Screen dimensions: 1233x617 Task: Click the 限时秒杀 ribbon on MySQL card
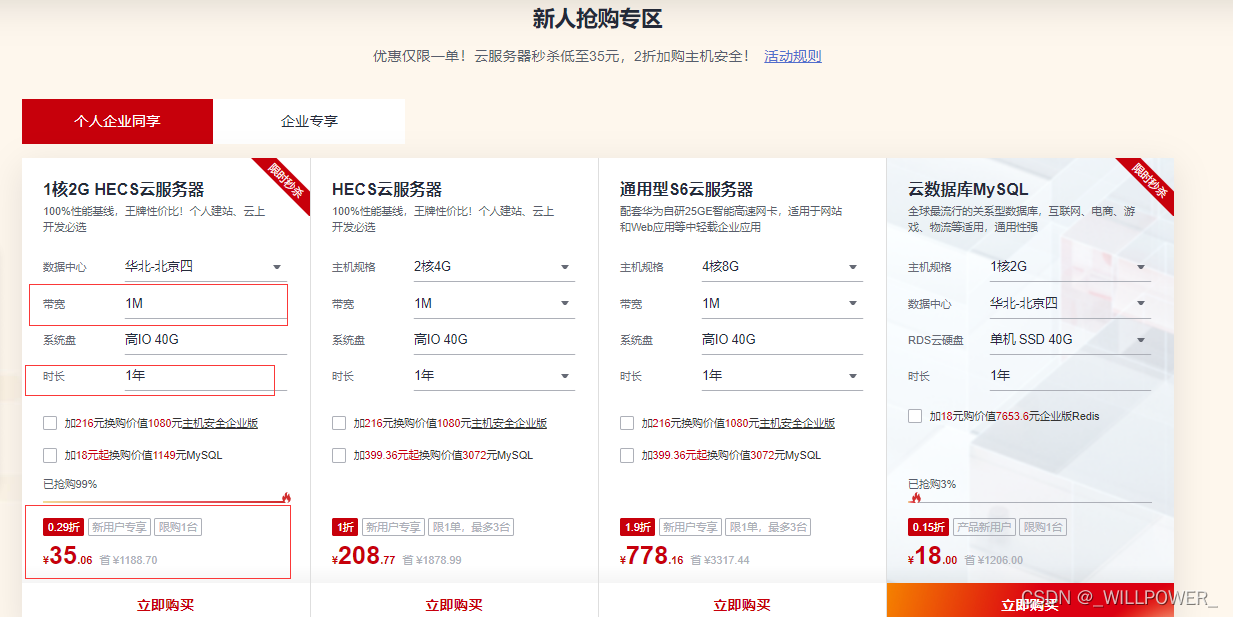pos(1147,183)
